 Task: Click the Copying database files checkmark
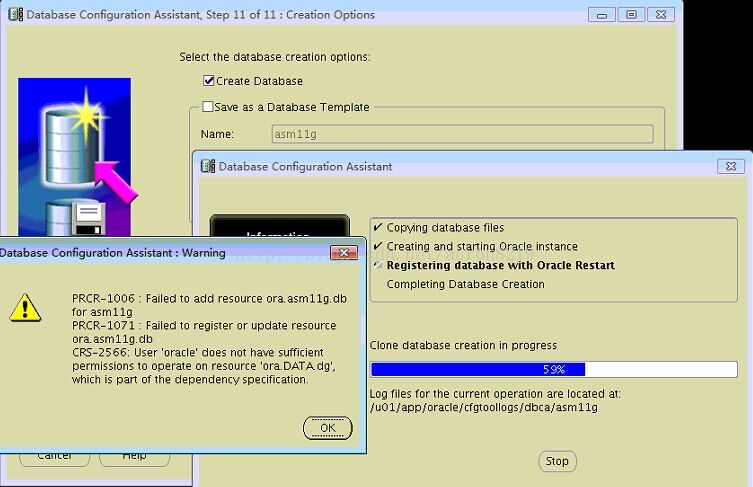[378, 227]
